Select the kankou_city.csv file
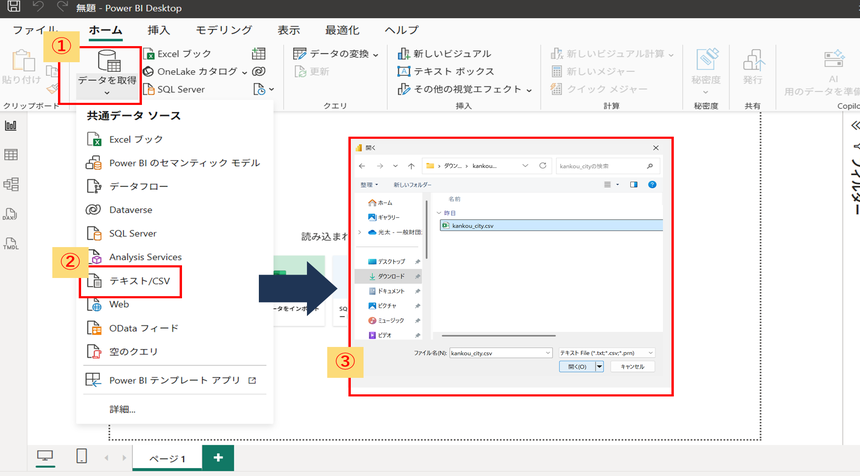Screen dimensions: 860x476 551,225
